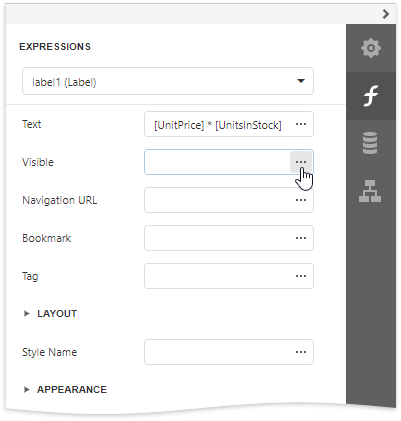Click the Navigation URL label
401x421 pixels.
(60, 200)
